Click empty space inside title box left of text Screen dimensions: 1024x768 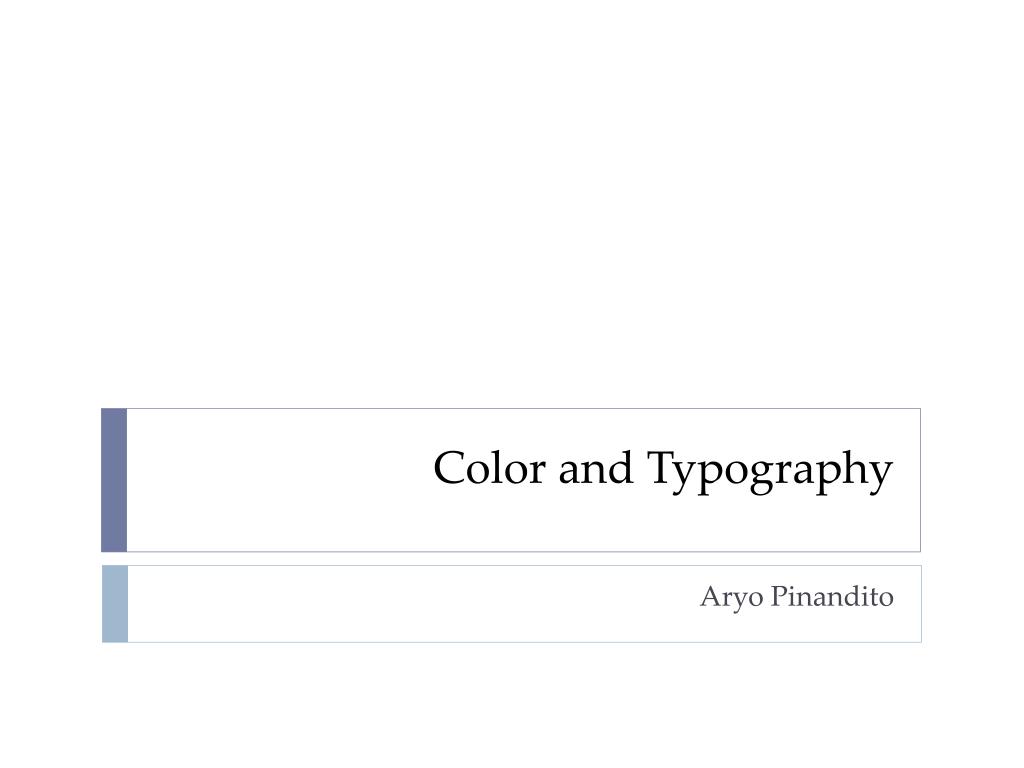274,480
